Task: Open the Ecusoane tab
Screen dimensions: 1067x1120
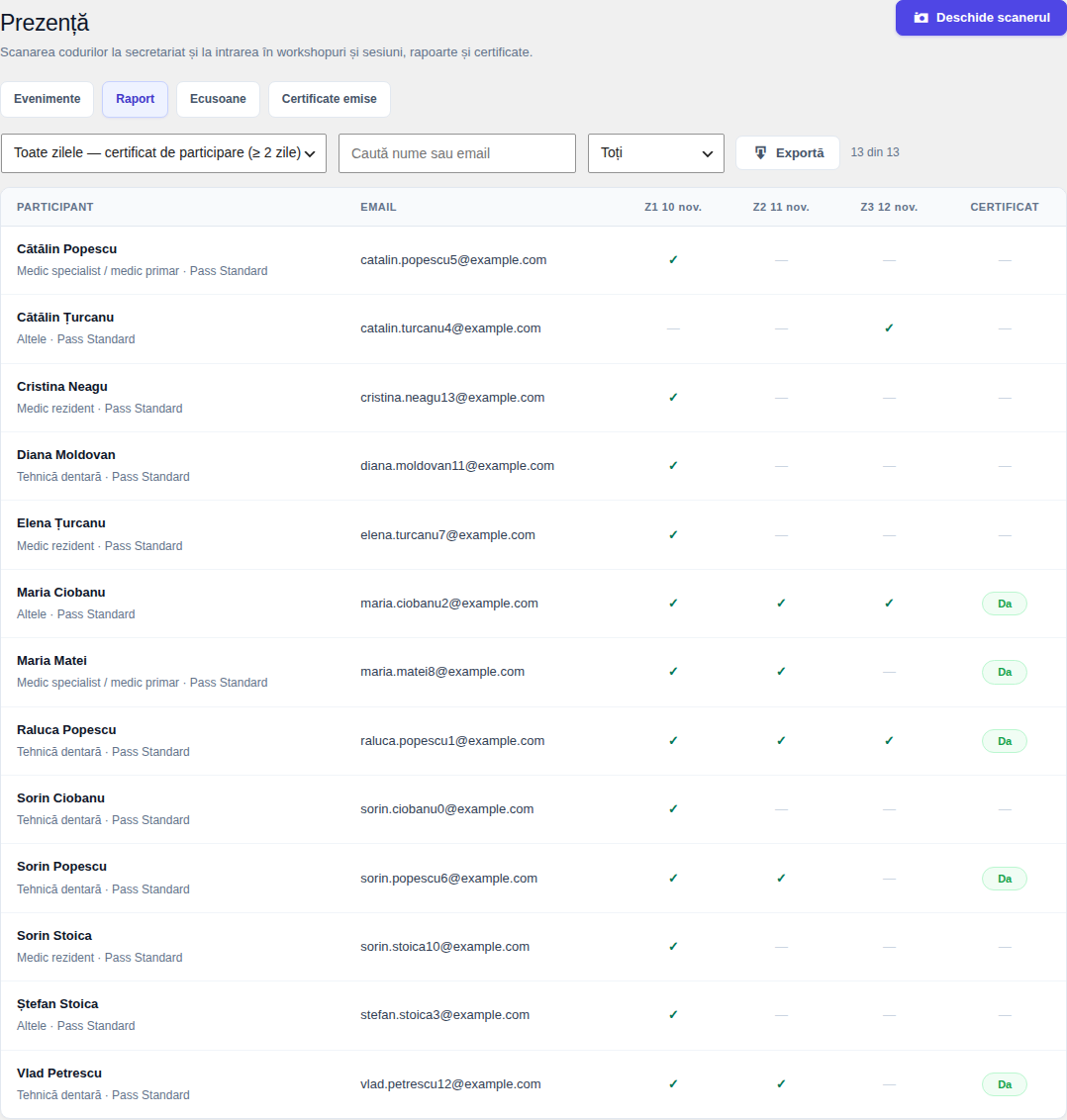Action: [x=218, y=99]
